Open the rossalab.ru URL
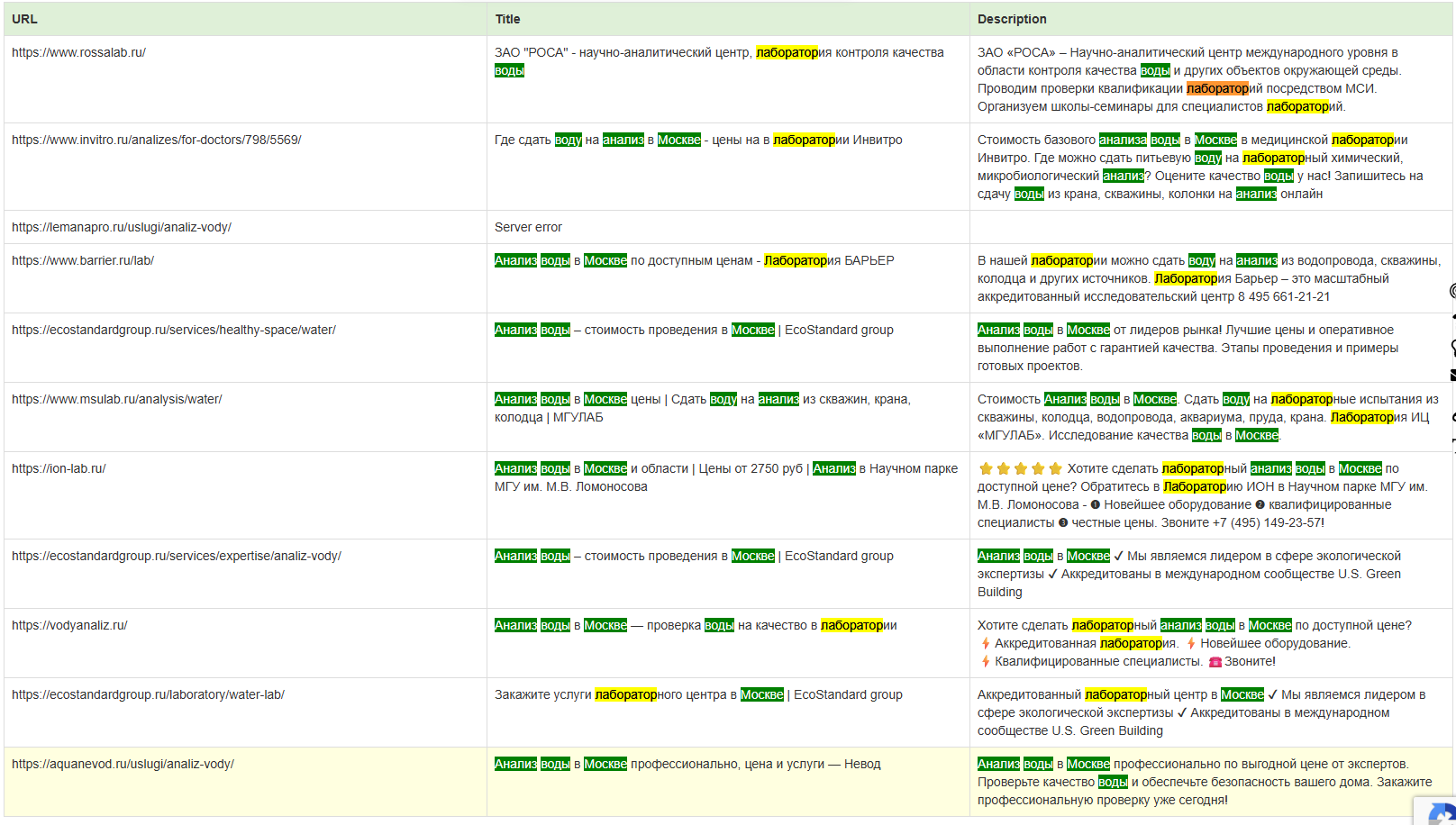The width and height of the screenshot is (1456, 825). tap(78, 52)
